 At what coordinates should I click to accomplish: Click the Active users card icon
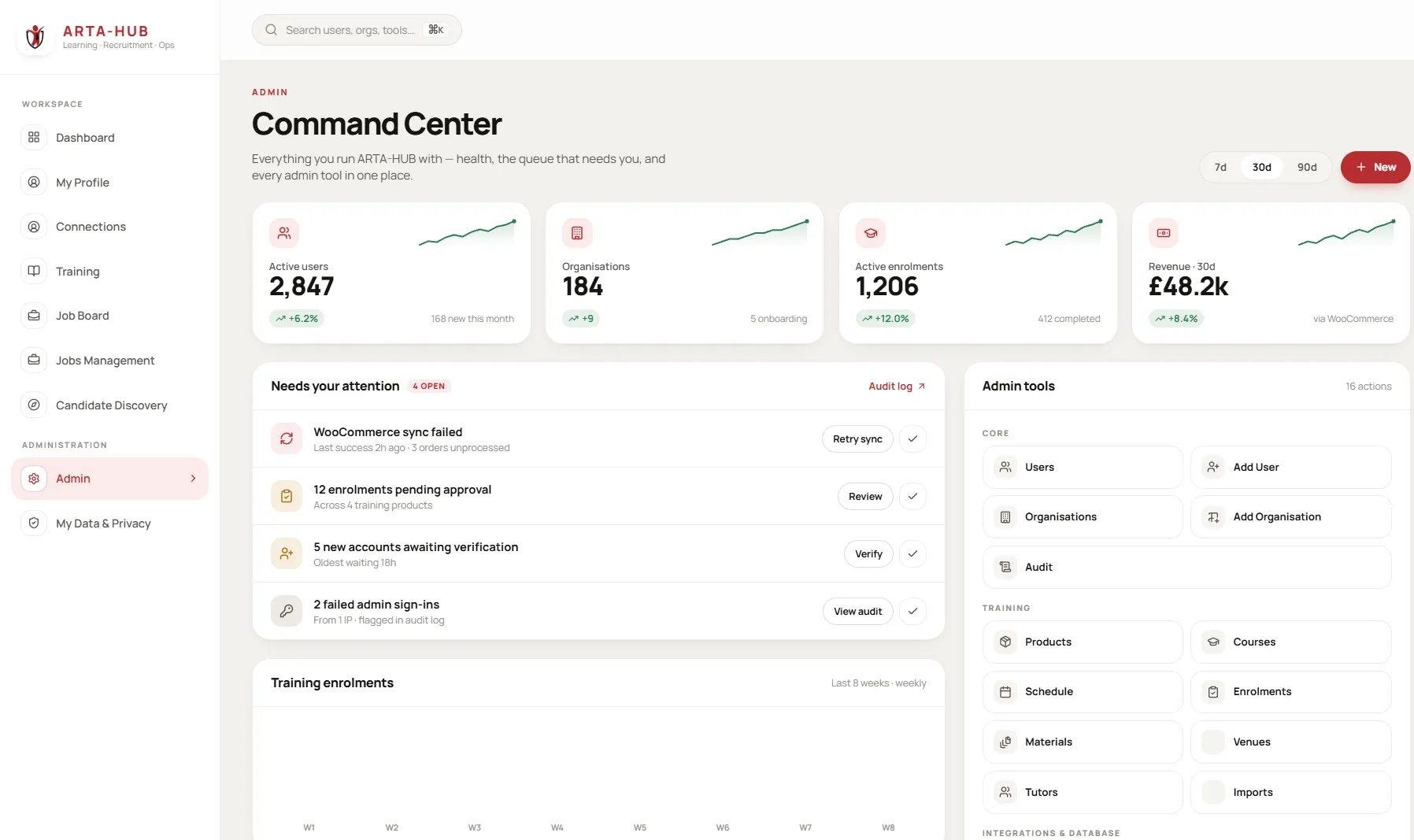[x=284, y=233]
